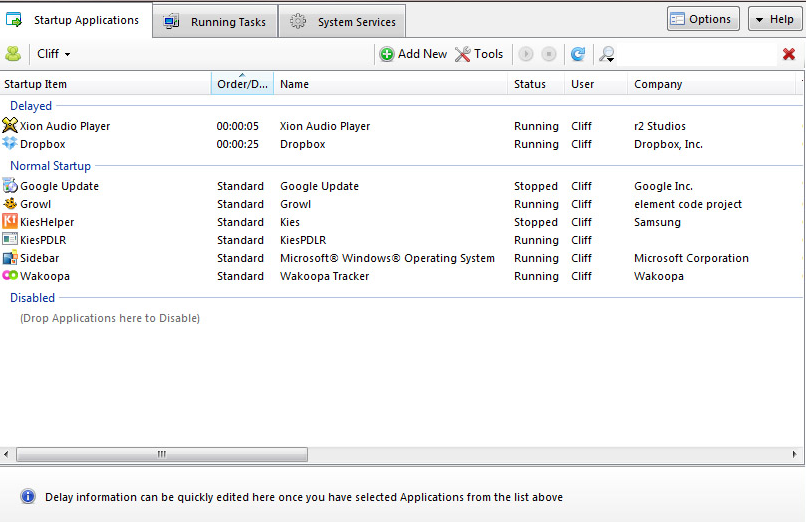Switch to the Startup Applications tab
This screenshot has height=522, width=806.
pos(76,20)
